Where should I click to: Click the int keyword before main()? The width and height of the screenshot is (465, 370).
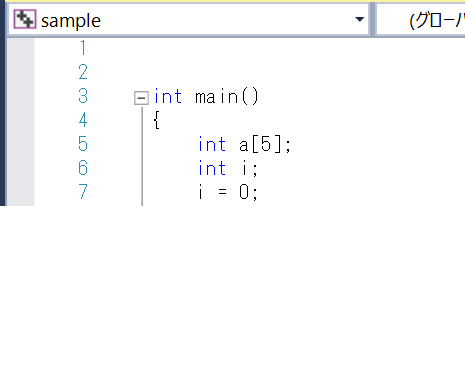[x=168, y=97]
